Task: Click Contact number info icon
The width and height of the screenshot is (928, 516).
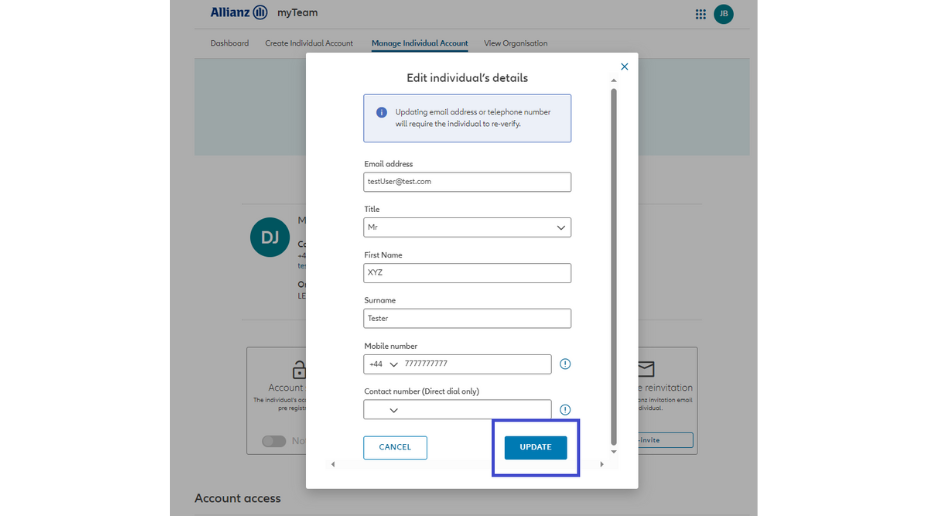Action: [565, 409]
